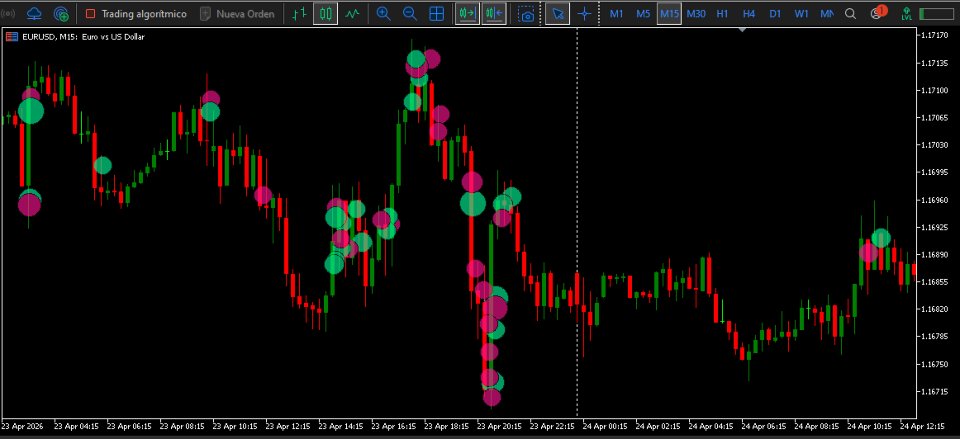
Task: Toggle the Trading algorítmico button
Action: click(x=136, y=13)
